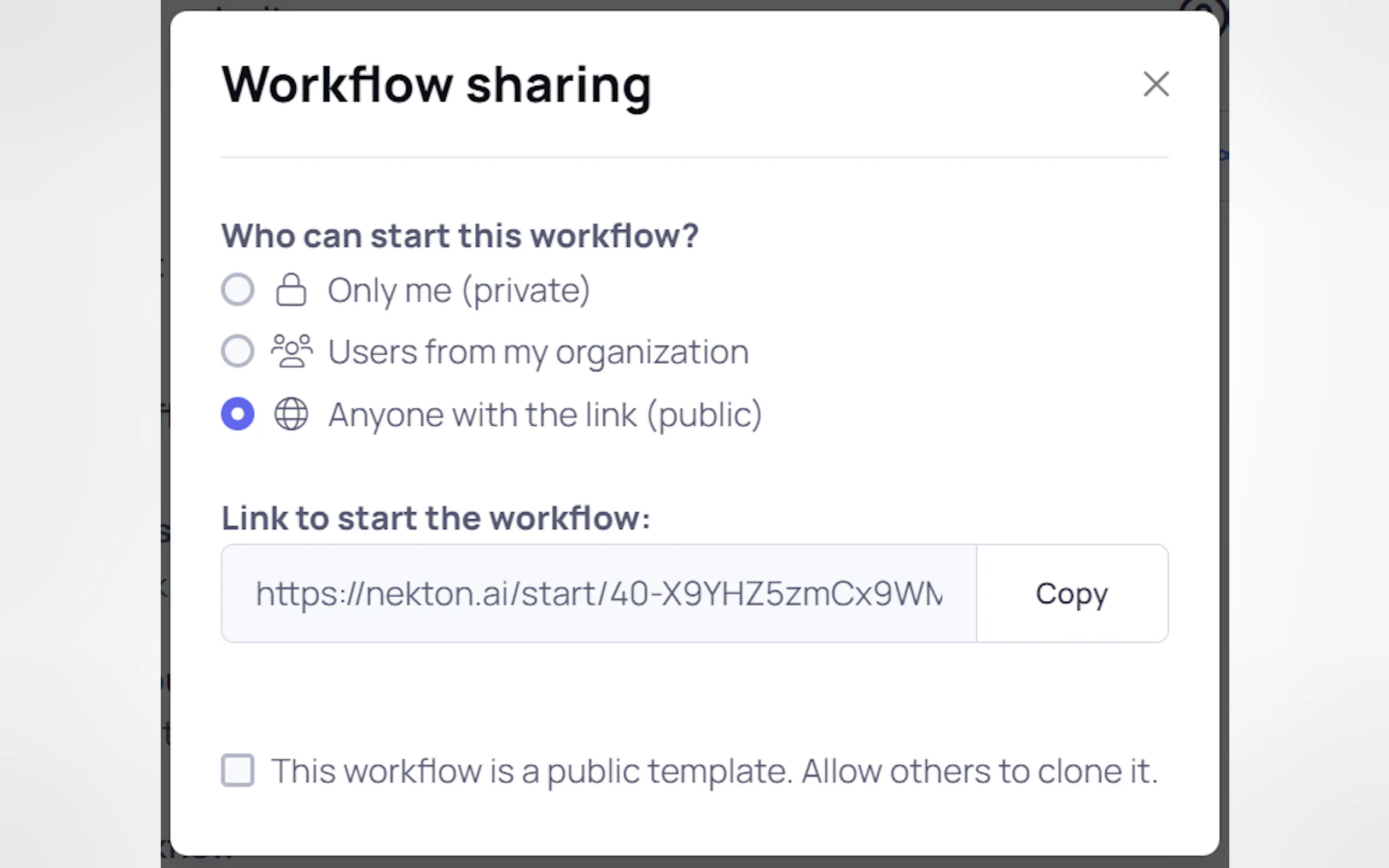The width and height of the screenshot is (1389, 868).
Task: Click the group of people icon
Action: pos(291,351)
